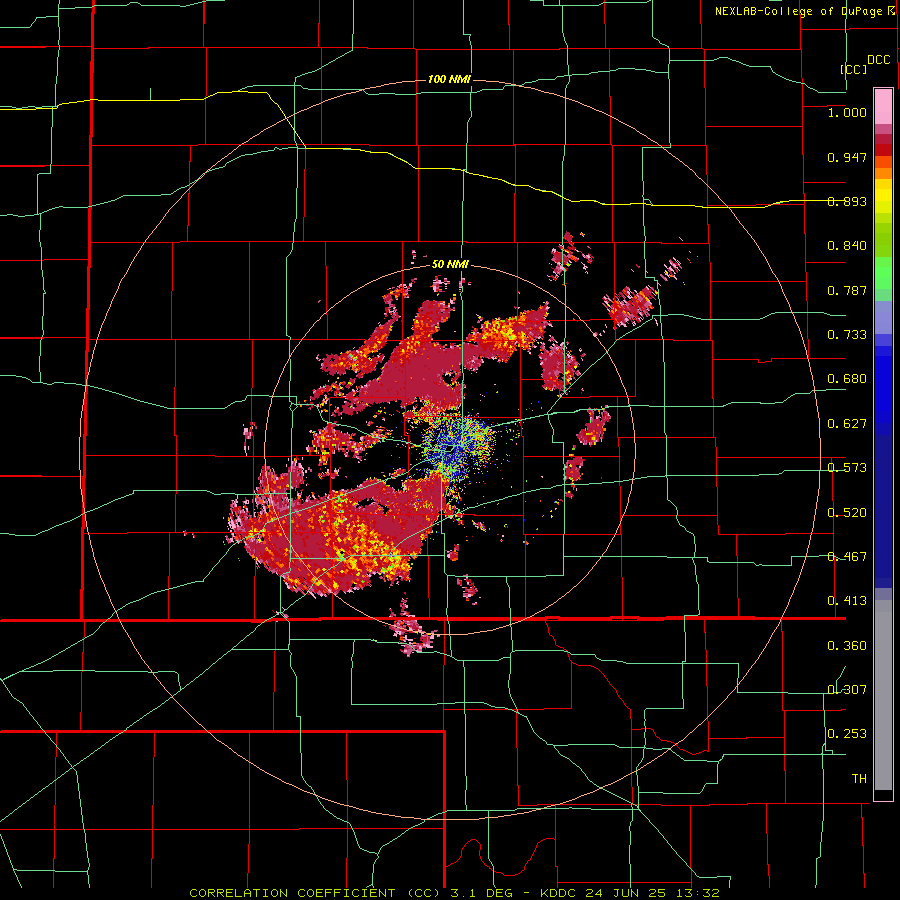900x900 pixels.
Task: Pick the gray swatch in the color bar
Action: pyautogui.click(x=883, y=695)
